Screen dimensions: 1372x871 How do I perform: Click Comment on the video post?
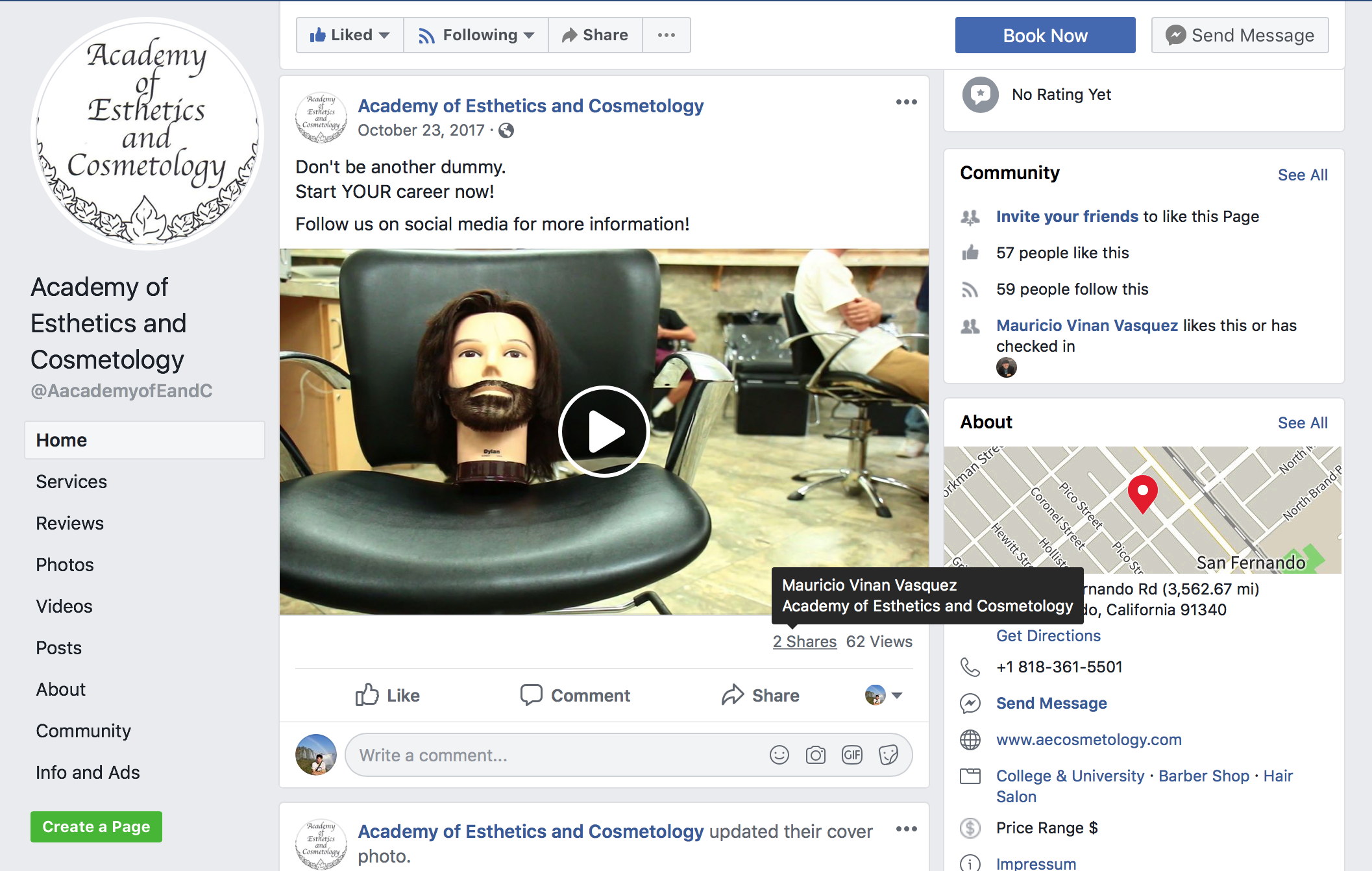575,695
